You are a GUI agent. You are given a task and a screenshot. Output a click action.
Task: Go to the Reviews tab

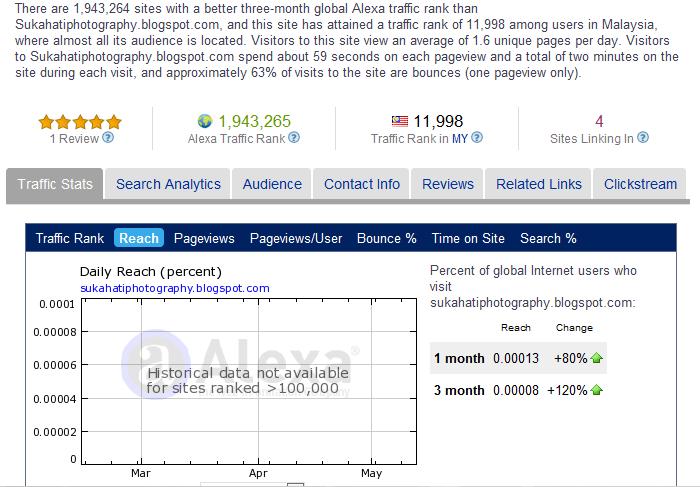pos(448,184)
